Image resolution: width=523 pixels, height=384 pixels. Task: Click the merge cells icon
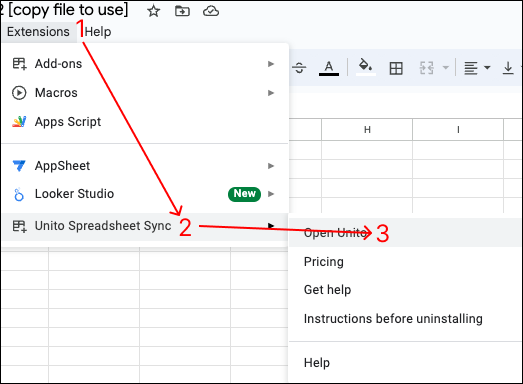(x=427, y=68)
